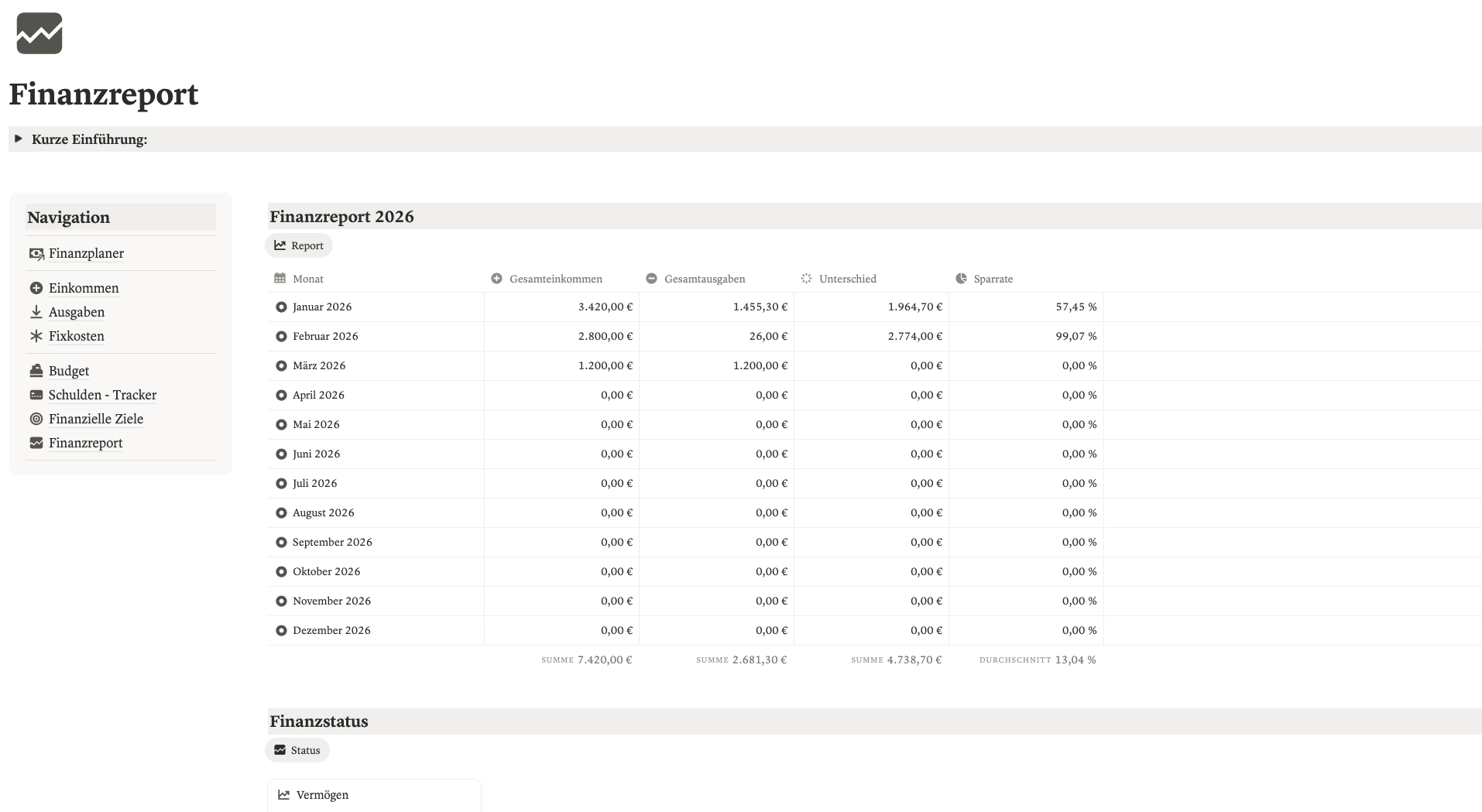Expand the Kurze Einführung toggle
The width and height of the screenshot is (1482, 812).
click(x=19, y=139)
